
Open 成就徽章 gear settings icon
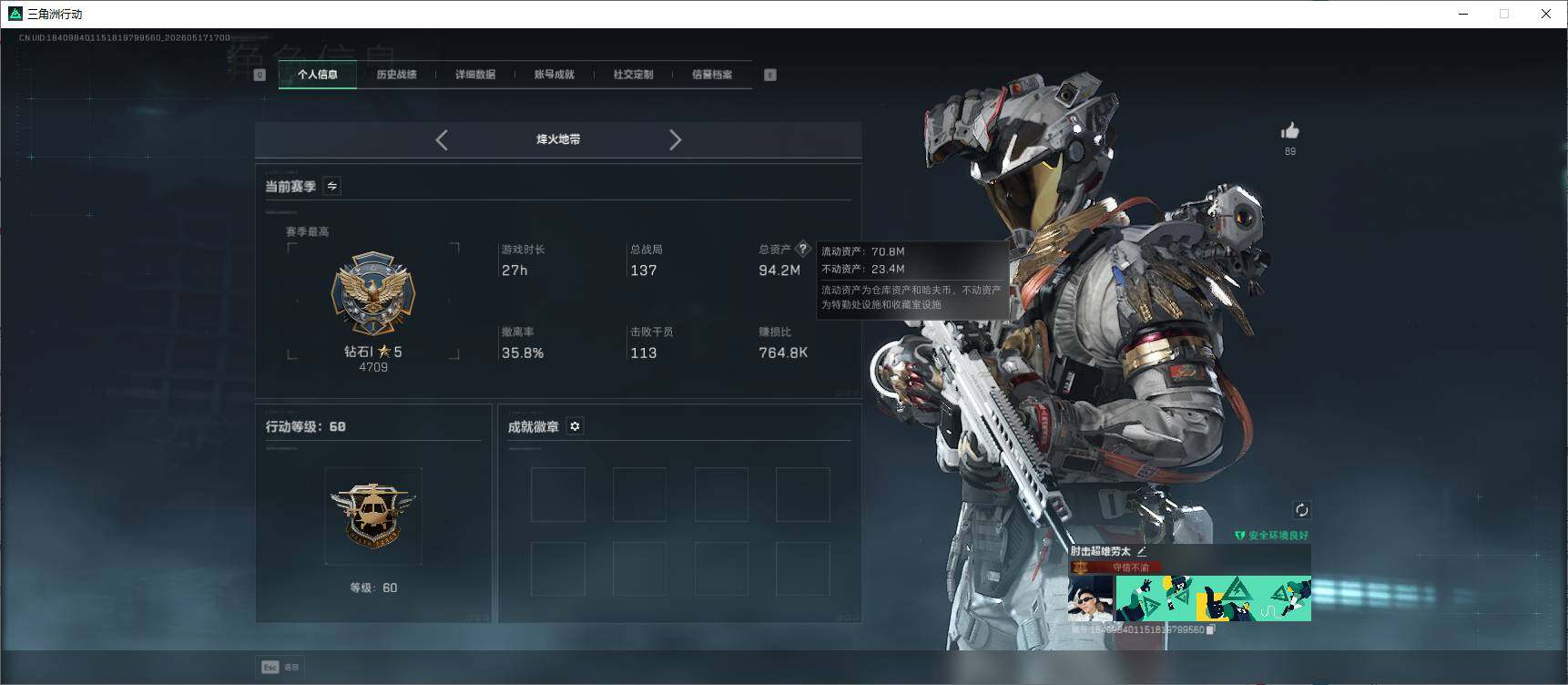click(575, 426)
